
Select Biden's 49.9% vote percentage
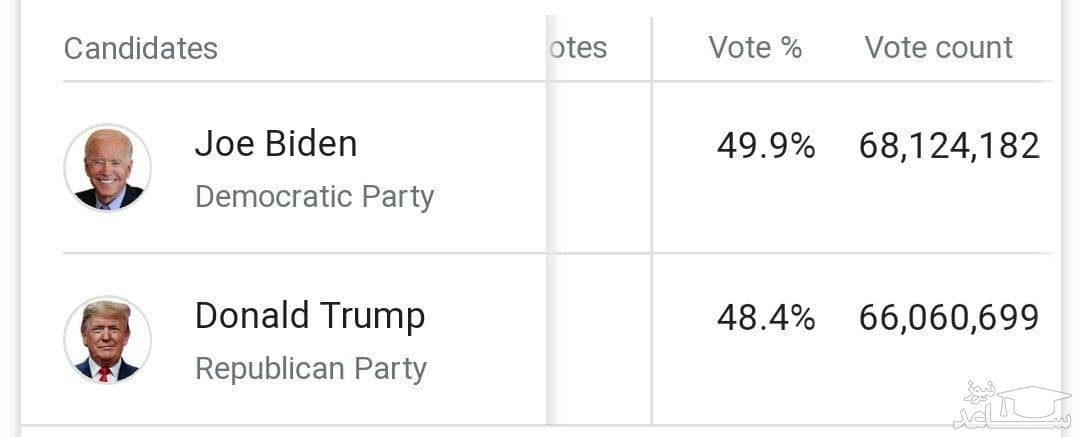click(x=765, y=146)
